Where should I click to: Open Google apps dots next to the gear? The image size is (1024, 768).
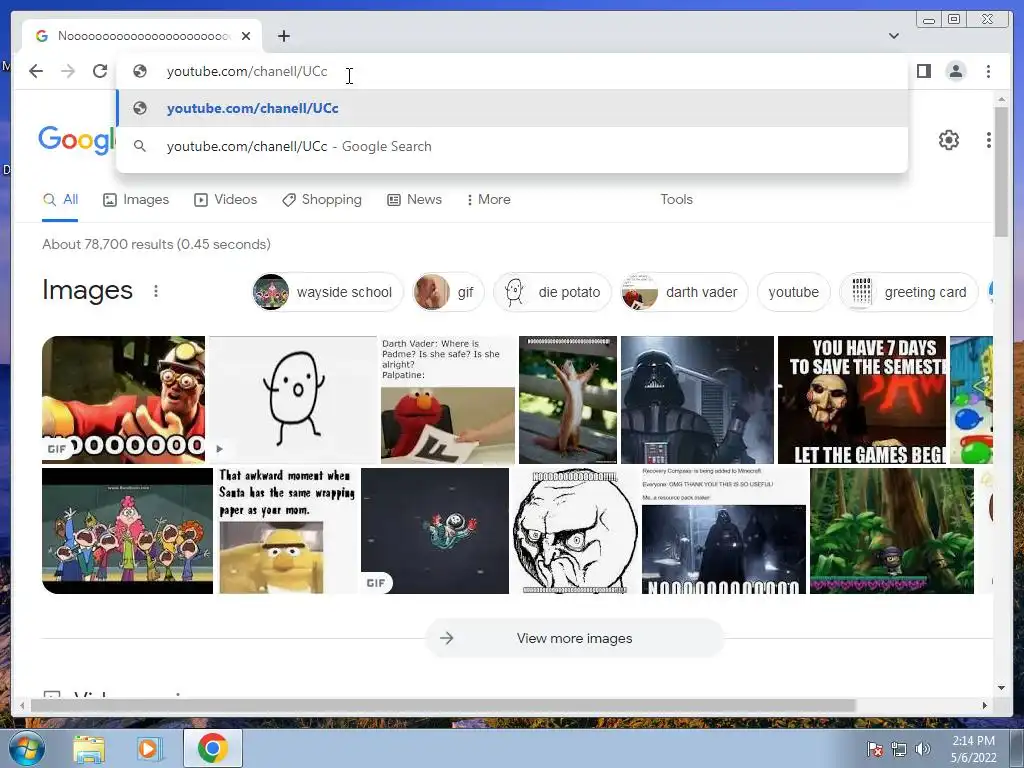pos(989,140)
